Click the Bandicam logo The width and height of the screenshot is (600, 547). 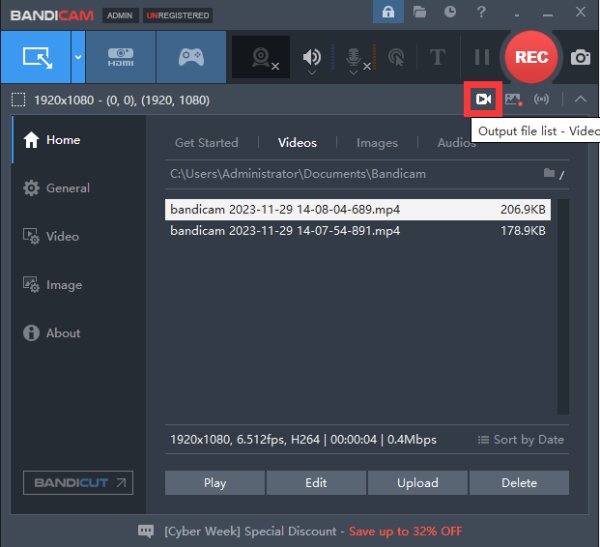52,15
